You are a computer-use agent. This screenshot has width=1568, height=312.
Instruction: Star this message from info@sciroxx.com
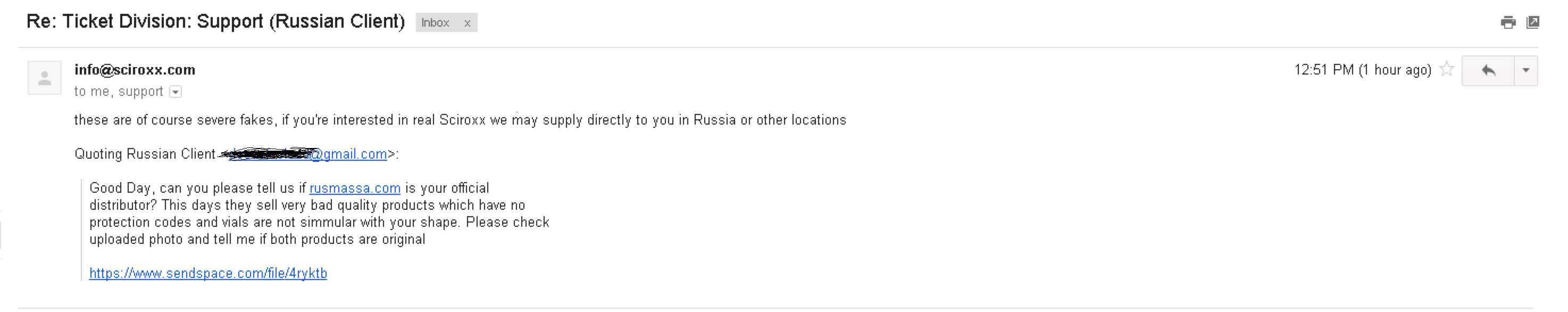coord(1447,69)
